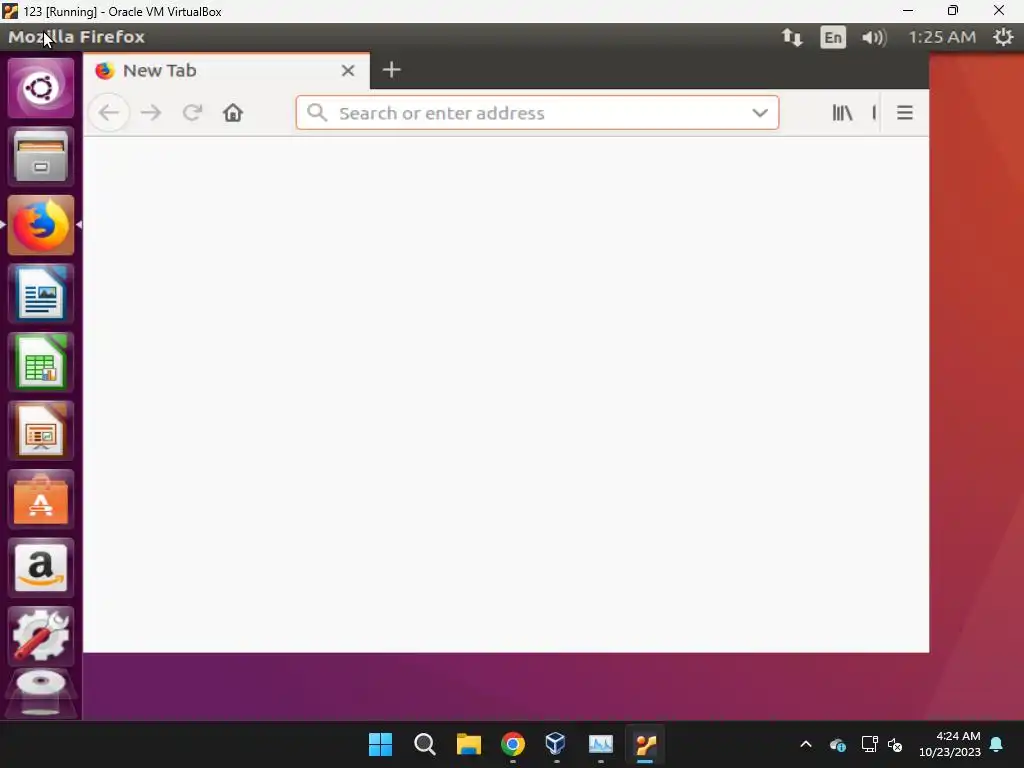Image resolution: width=1024 pixels, height=768 pixels.
Task: Open the Amazon launcher icon
Action: coord(40,568)
